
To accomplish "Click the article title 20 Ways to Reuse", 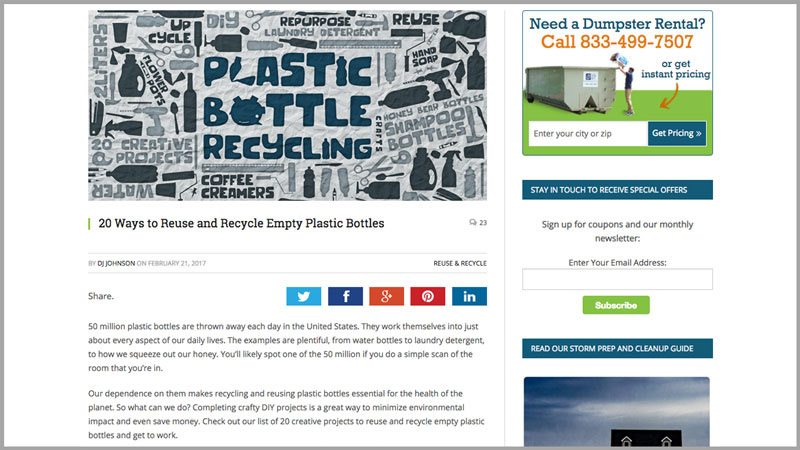I will (241, 223).
